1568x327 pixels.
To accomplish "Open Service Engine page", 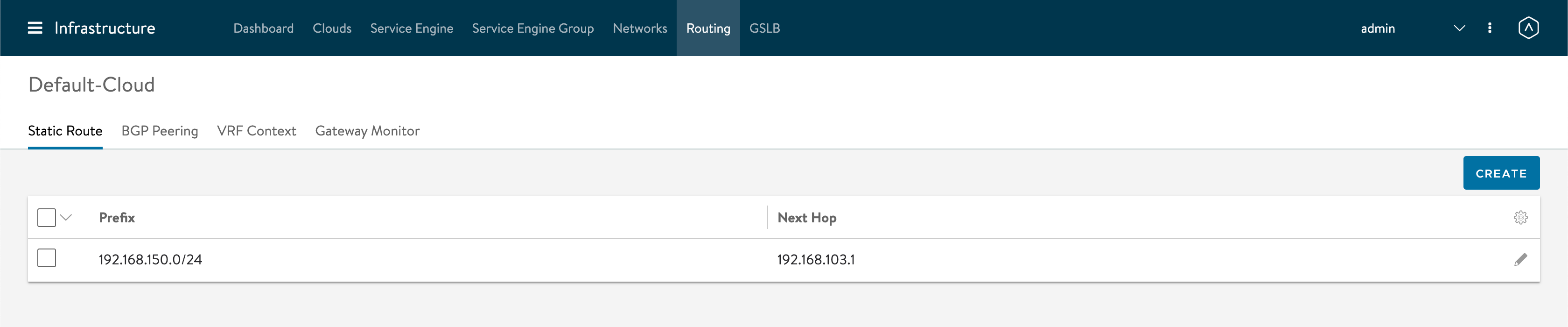I will pos(412,28).
